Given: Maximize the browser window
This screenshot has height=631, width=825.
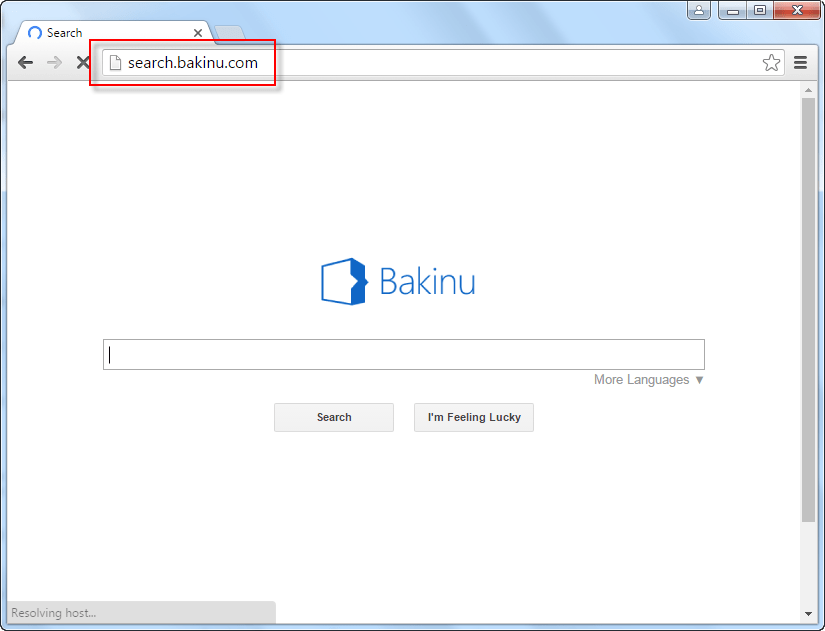Looking at the screenshot, I should coord(760,10).
